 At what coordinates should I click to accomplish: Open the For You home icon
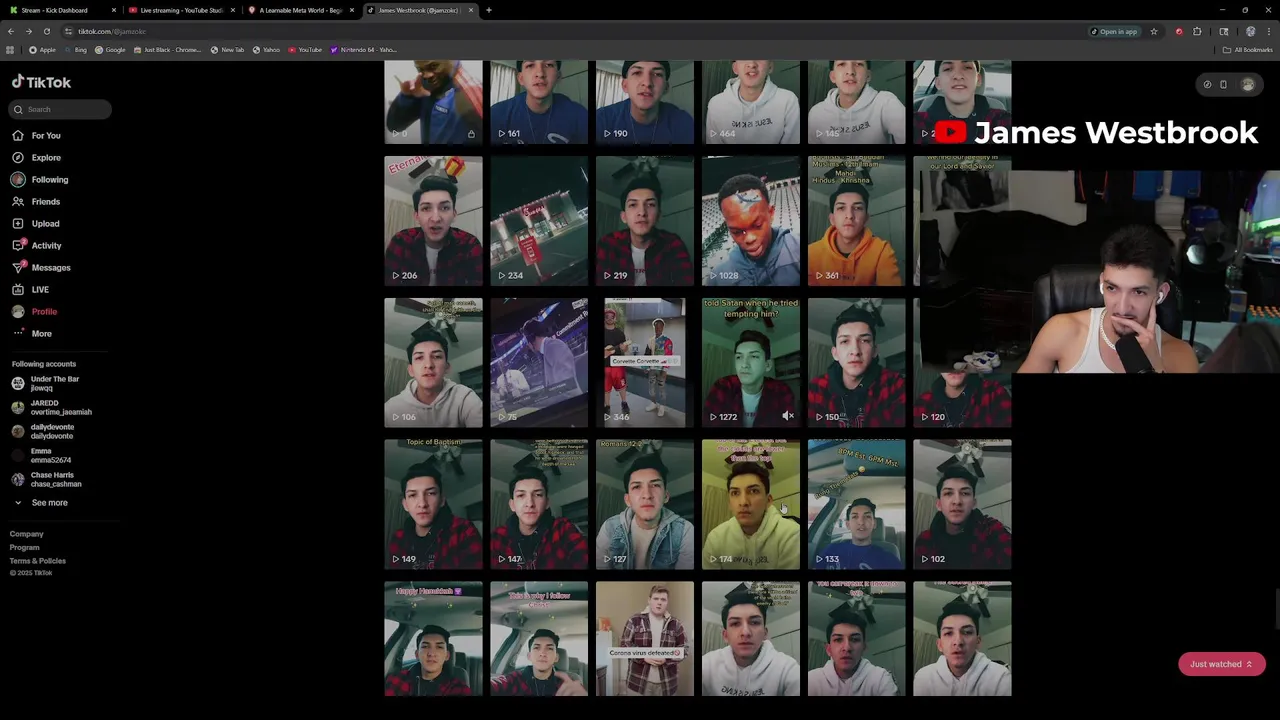coord(18,135)
